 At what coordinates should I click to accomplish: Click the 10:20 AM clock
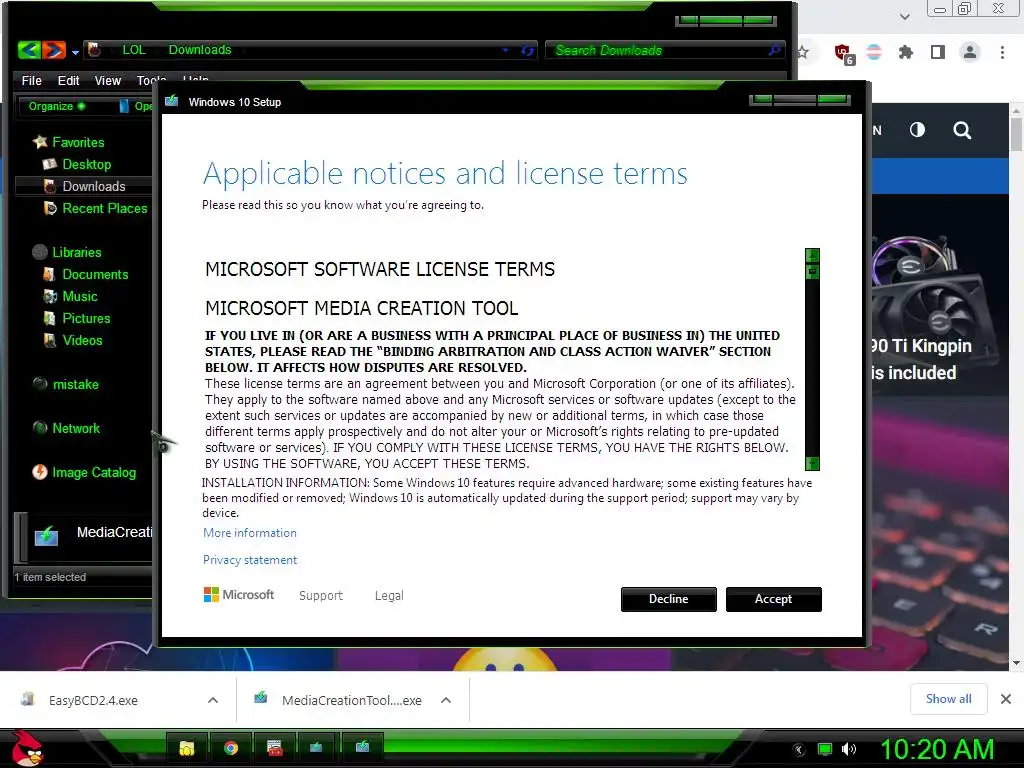937,749
